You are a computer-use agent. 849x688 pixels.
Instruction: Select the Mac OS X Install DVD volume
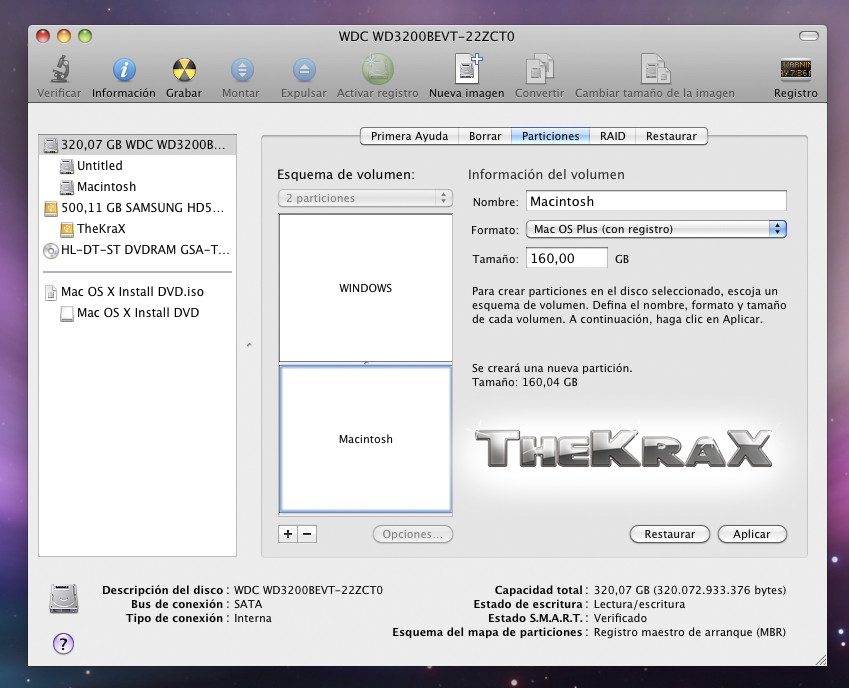point(138,313)
